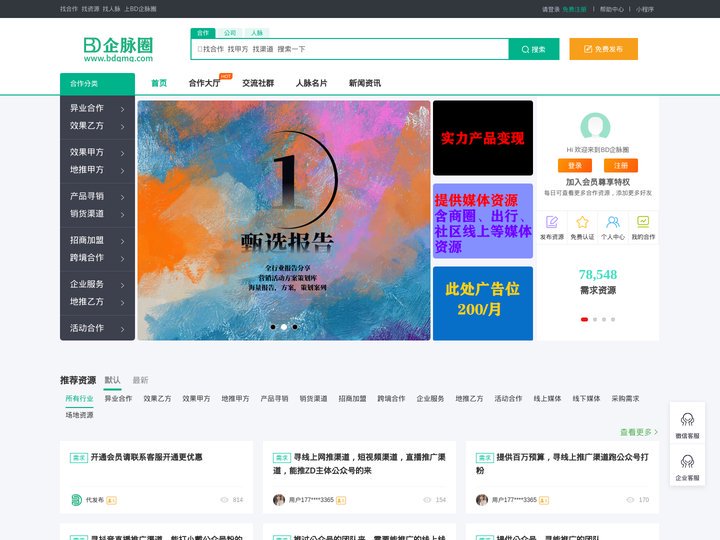Click 代发布 user avatar icon
Viewport: 720px width, 540px height.
(77, 500)
